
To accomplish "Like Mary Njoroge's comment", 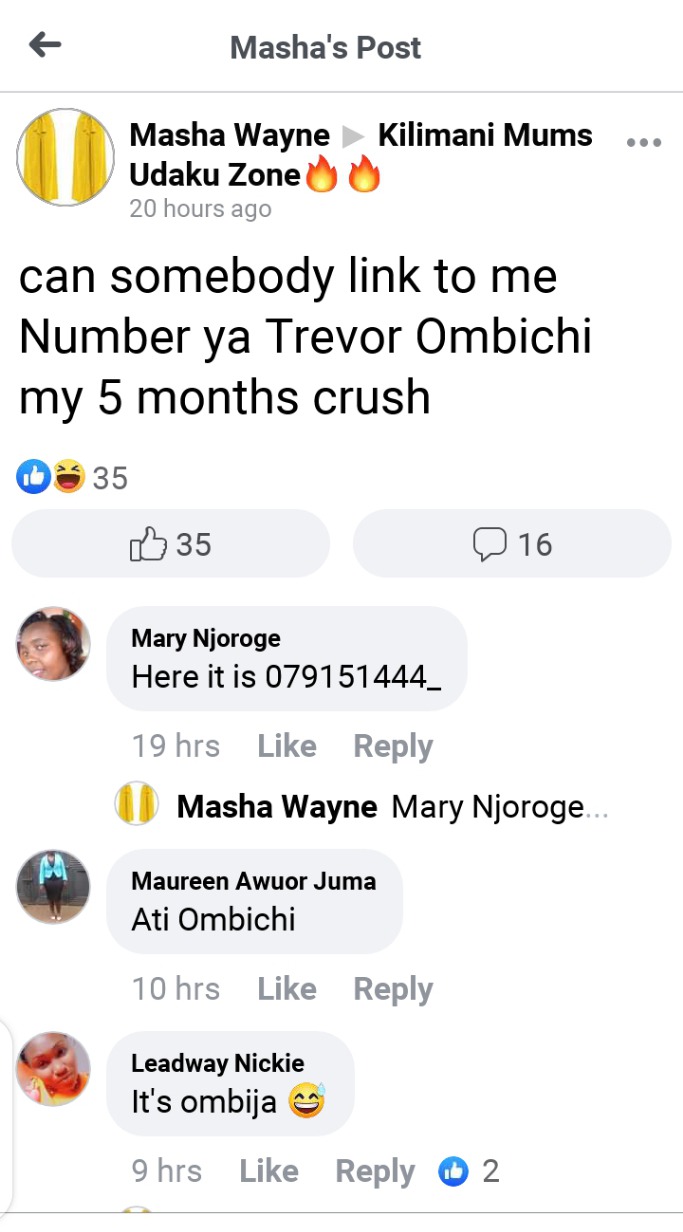I will pyautogui.click(x=287, y=746).
